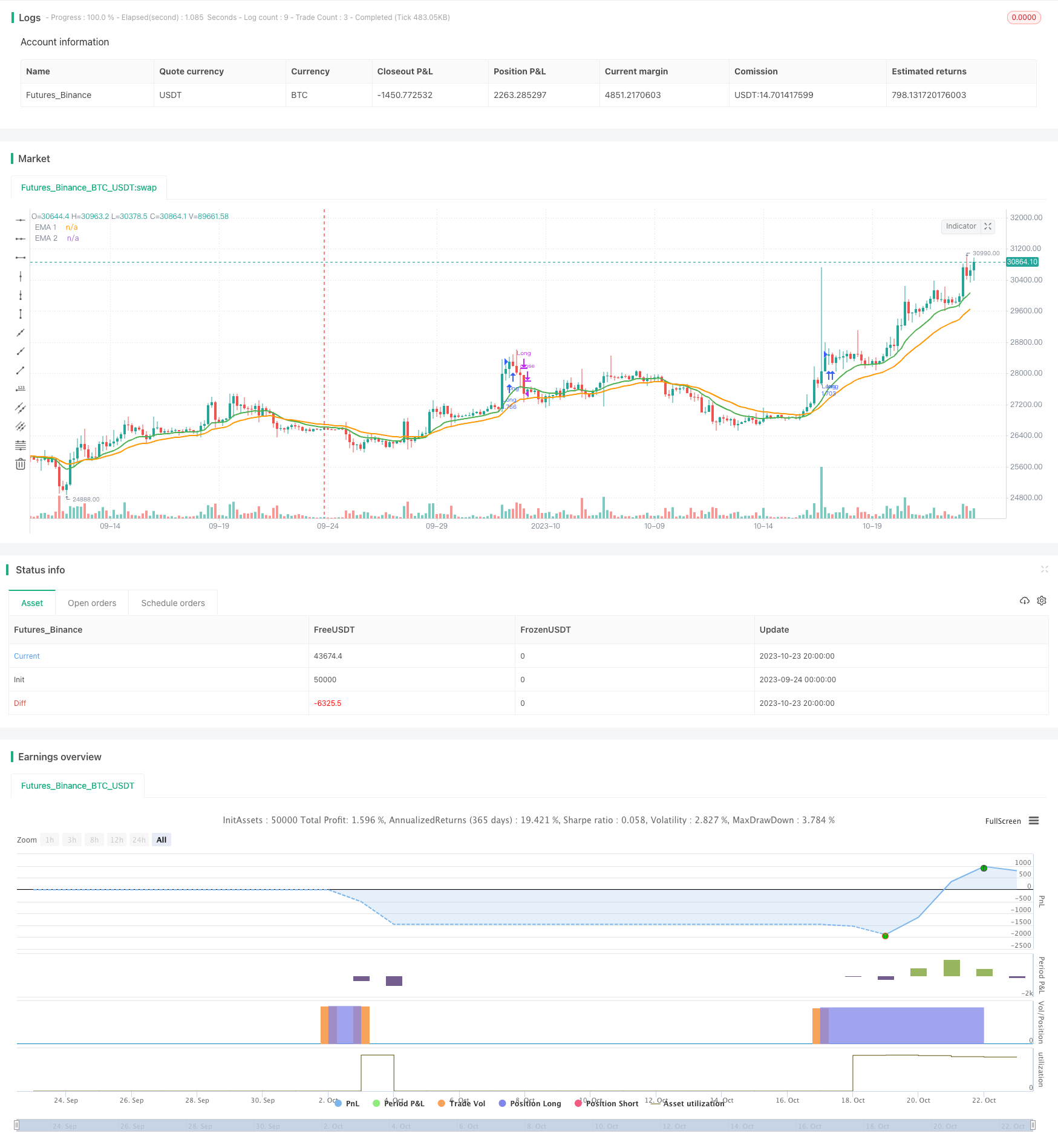
Task: Set zoom range to All
Action: click(x=162, y=840)
